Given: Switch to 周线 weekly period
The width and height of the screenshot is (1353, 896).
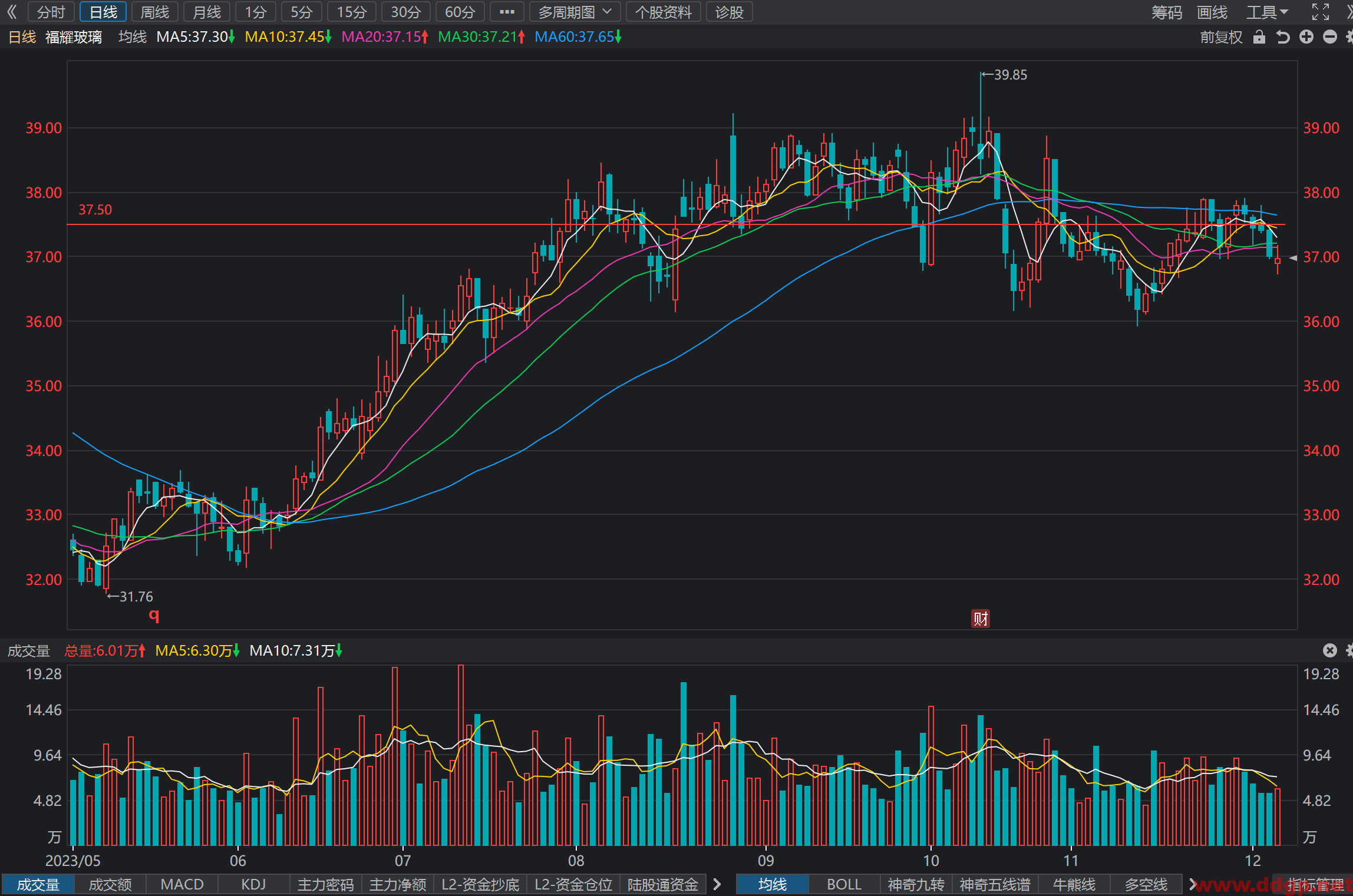Looking at the screenshot, I should click(155, 12).
